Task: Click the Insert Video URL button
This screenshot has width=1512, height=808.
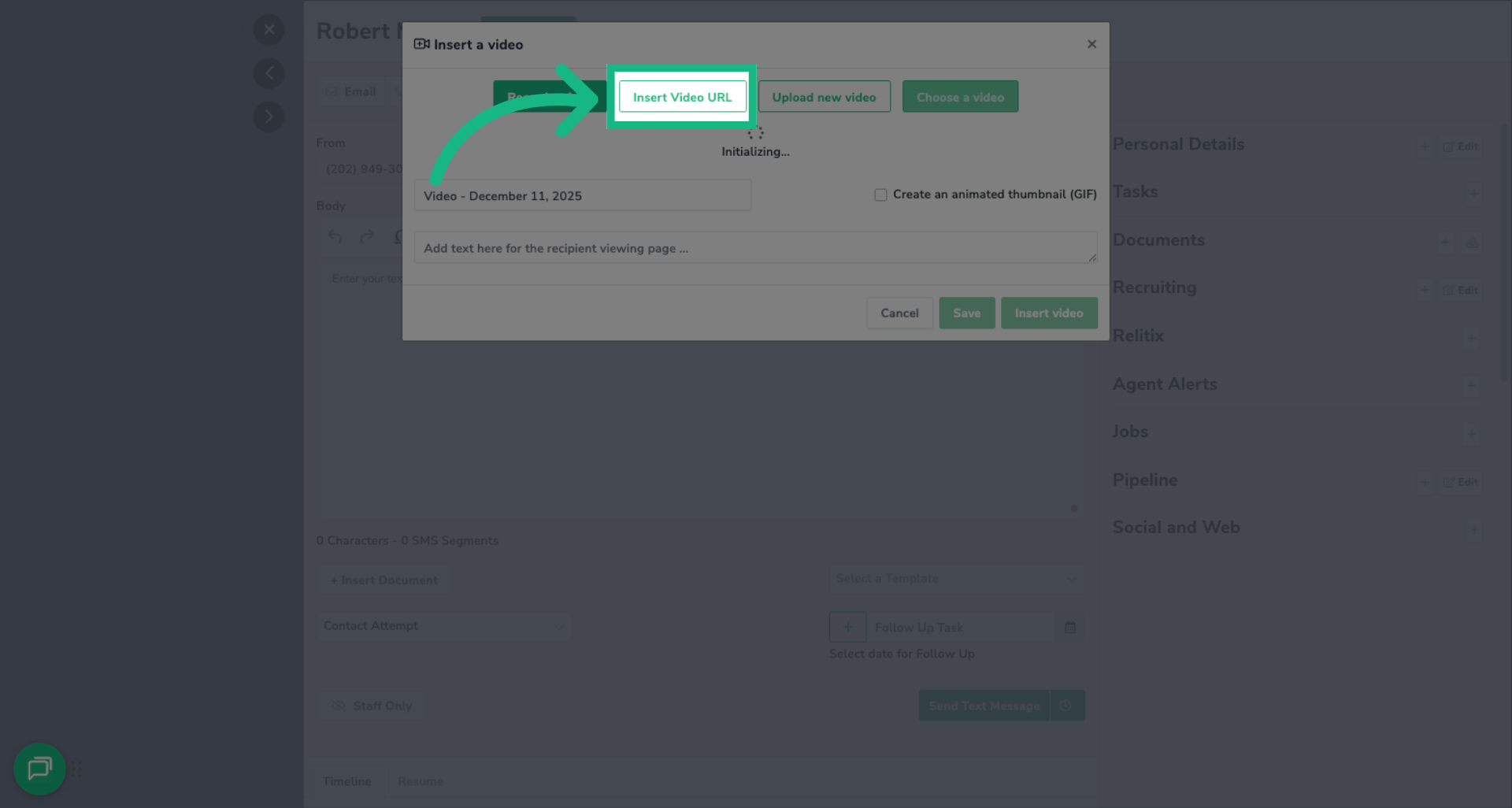Action: tap(682, 96)
